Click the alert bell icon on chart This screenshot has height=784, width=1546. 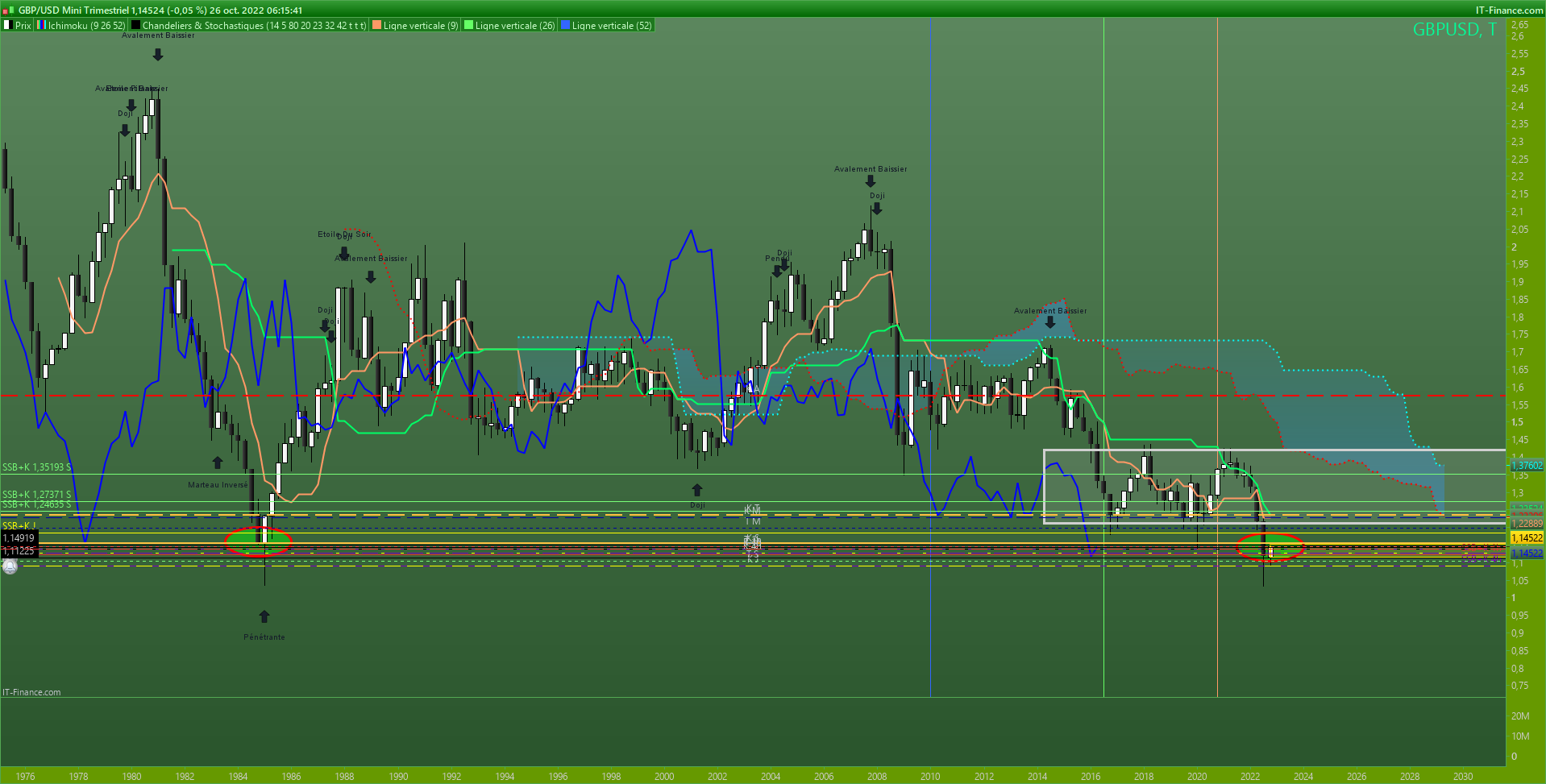(10, 567)
